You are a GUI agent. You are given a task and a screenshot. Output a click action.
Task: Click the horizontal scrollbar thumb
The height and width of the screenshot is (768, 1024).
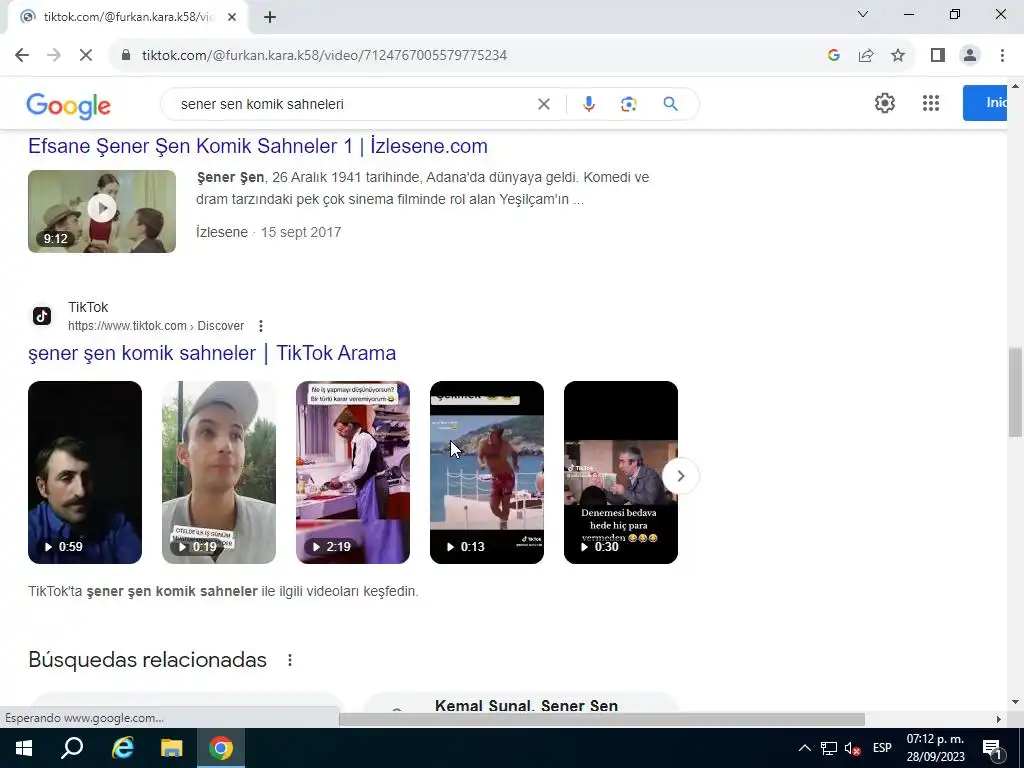601,719
